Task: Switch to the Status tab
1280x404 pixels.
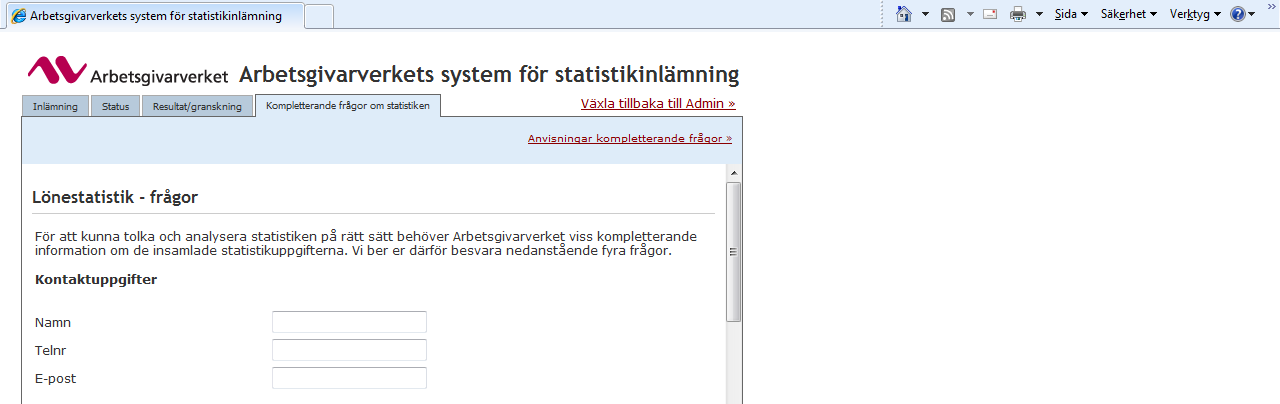Action: [x=115, y=106]
